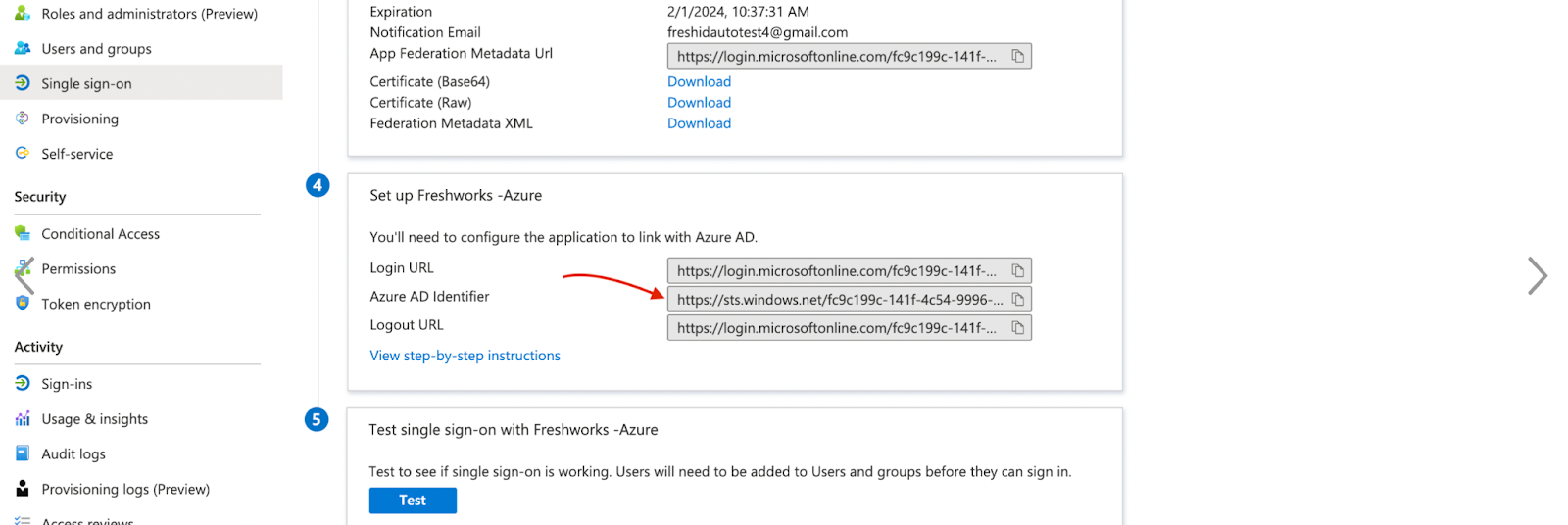
Task: Copy the Azure AD Identifier value
Action: point(1018,300)
